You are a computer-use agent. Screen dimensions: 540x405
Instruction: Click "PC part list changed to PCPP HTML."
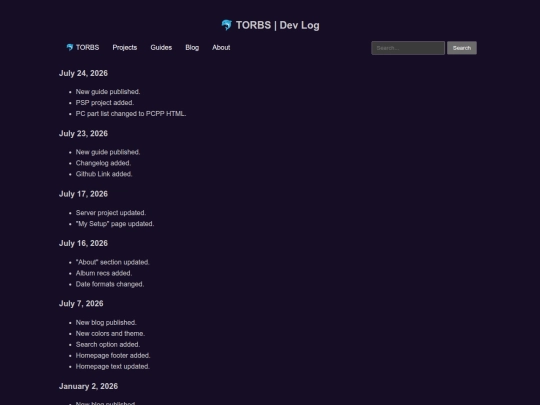click(x=131, y=114)
